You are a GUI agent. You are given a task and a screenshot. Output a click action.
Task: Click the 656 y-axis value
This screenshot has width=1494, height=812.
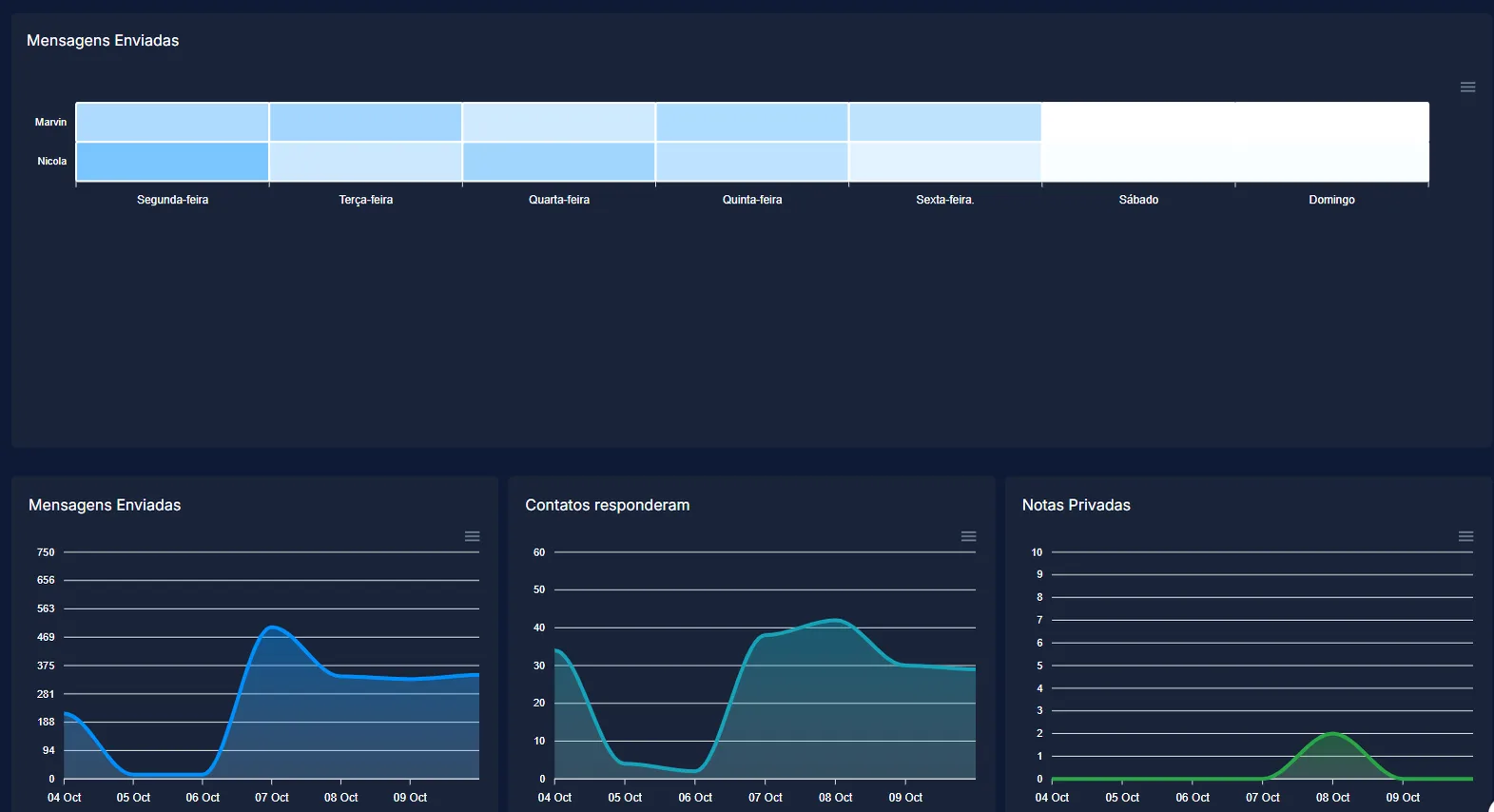point(46,580)
